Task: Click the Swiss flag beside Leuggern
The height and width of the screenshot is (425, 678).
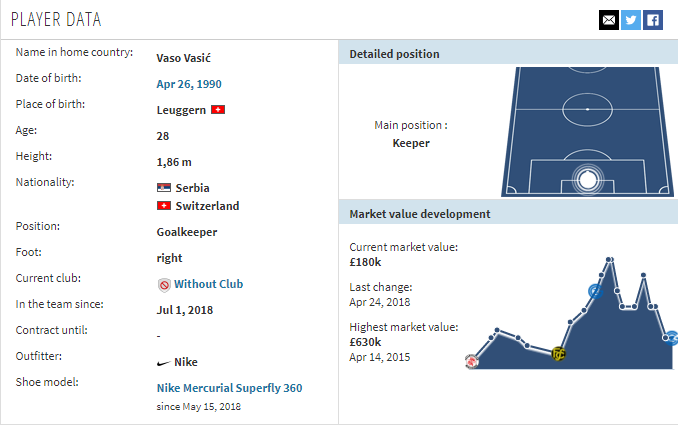Action: [x=218, y=110]
